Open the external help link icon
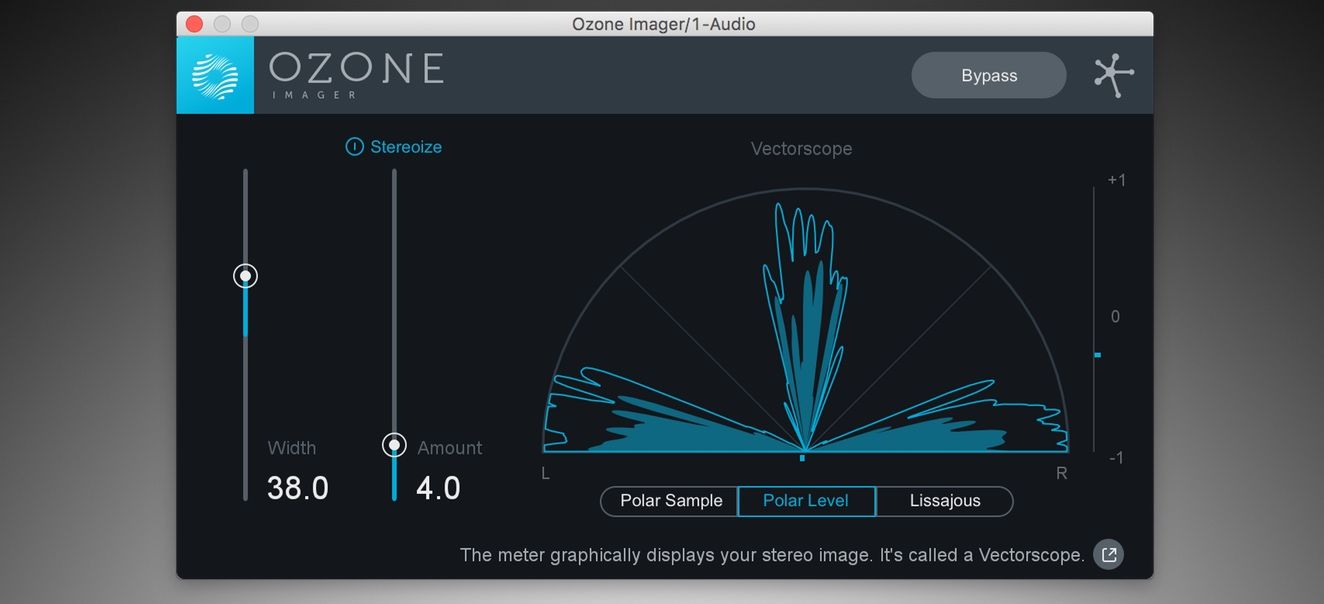1324x604 pixels. coord(1108,554)
